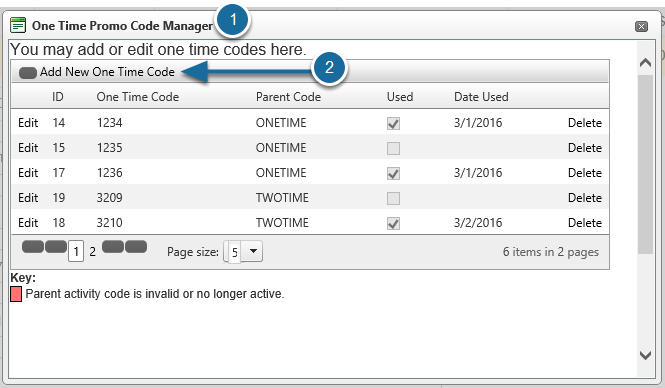Click the code value 3209
The width and height of the screenshot is (665, 388).
tap(109, 198)
